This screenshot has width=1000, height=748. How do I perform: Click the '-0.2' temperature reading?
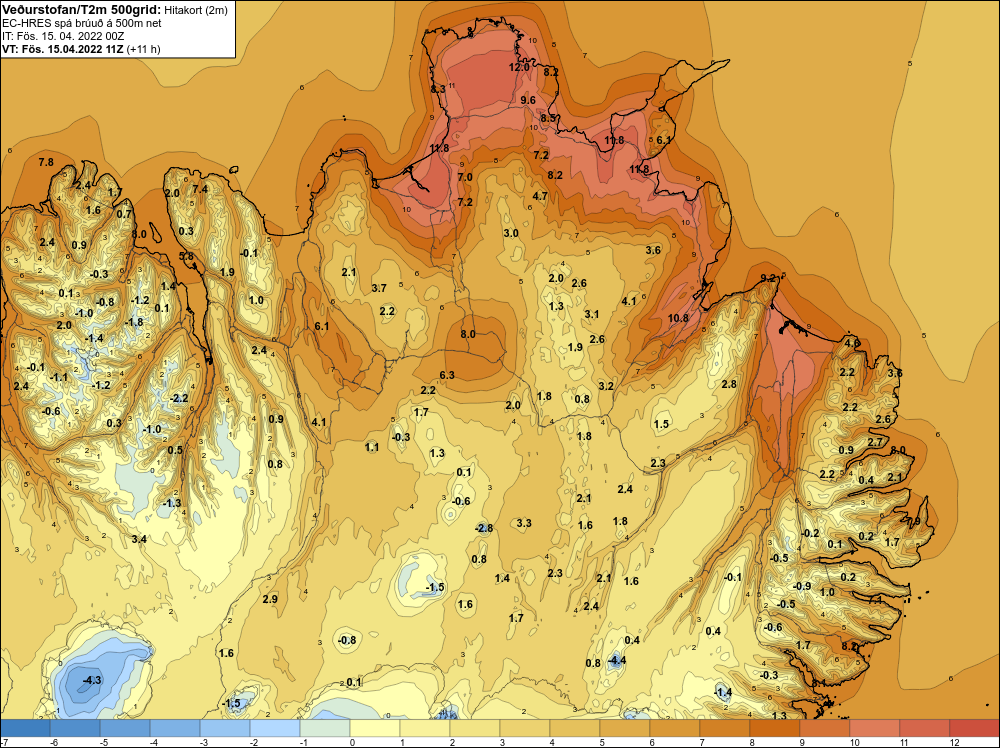click(809, 533)
